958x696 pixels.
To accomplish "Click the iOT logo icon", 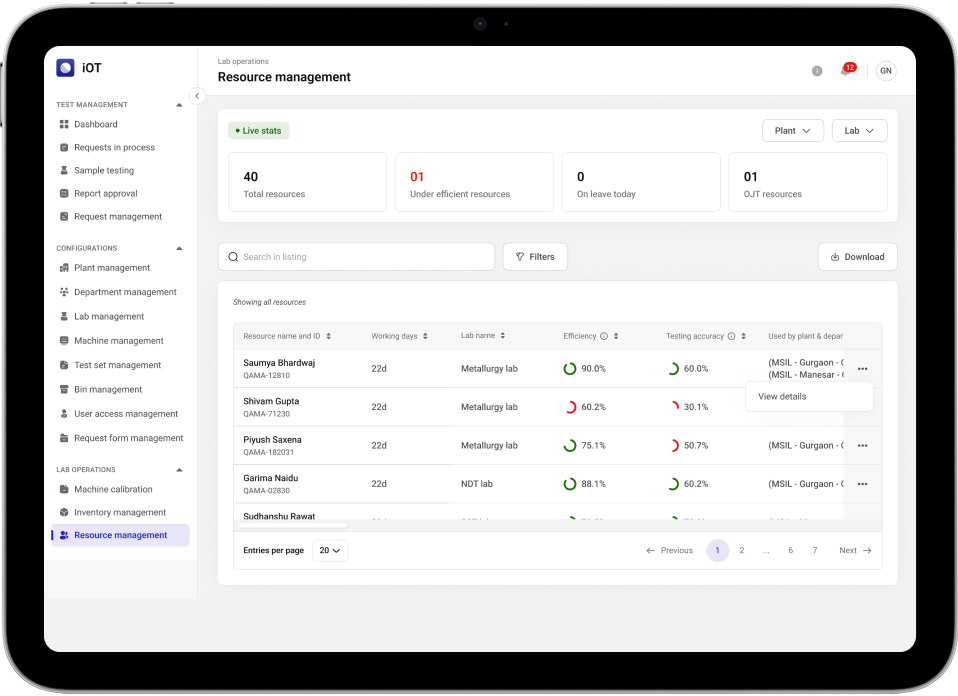I will point(66,68).
